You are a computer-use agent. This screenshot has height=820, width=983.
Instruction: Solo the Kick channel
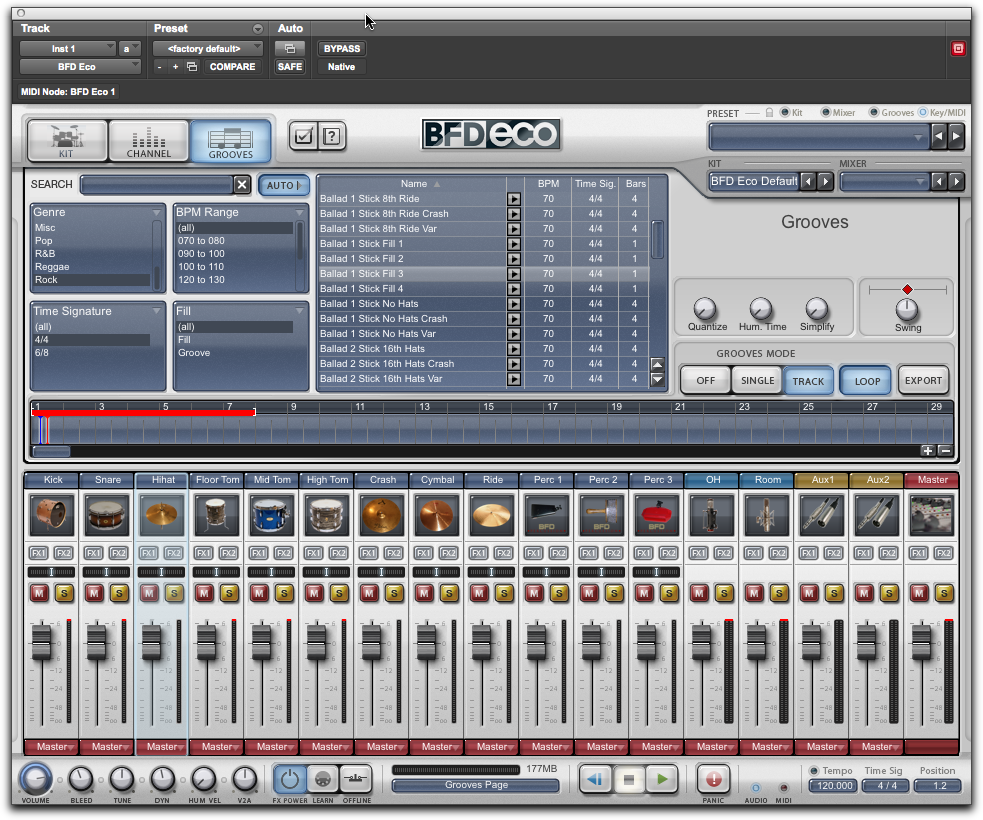point(64,592)
